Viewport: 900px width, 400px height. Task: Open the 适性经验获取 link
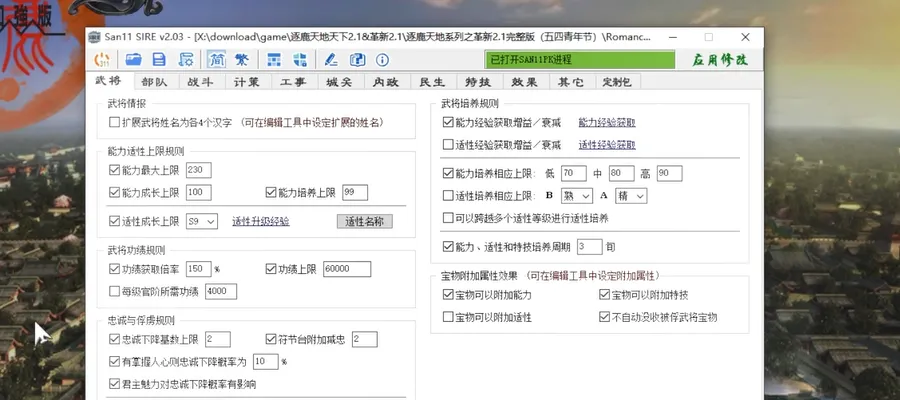click(x=607, y=145)
